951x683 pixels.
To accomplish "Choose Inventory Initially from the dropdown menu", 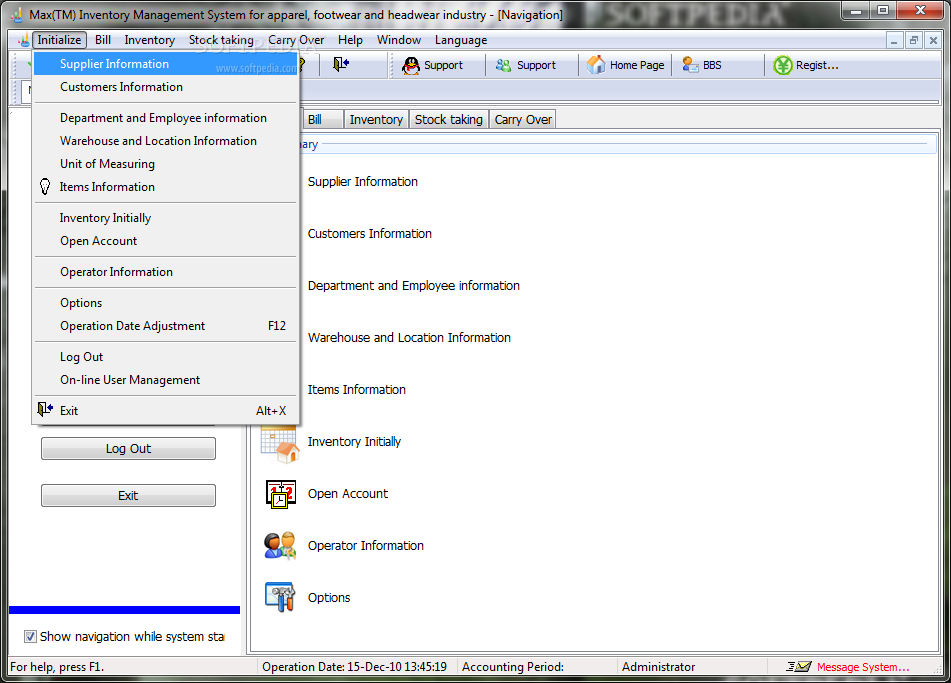I will [166, 218].
